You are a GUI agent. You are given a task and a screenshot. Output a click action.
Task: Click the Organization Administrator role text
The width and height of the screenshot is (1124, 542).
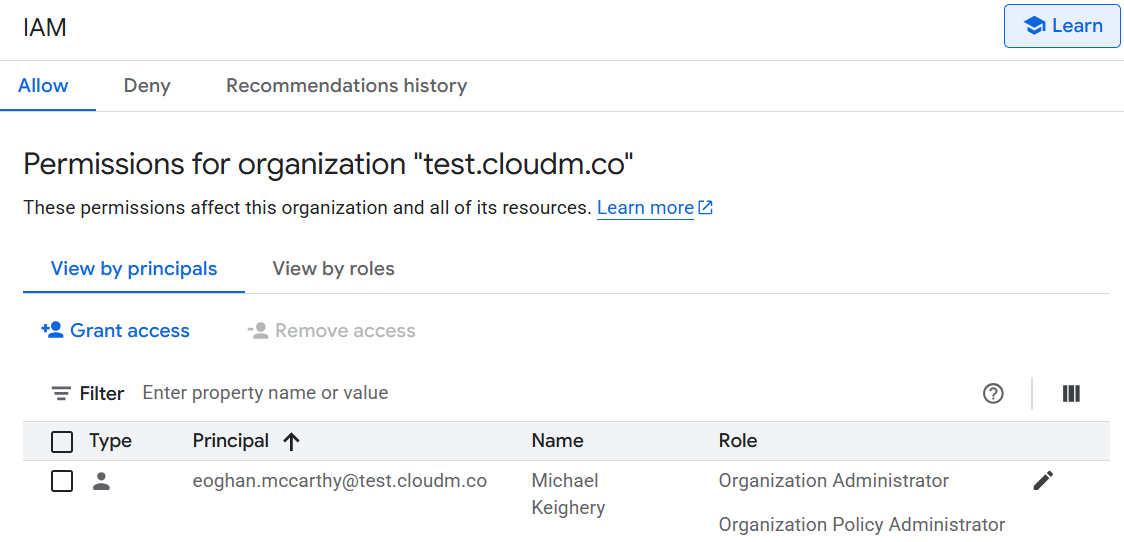[834, 481]
